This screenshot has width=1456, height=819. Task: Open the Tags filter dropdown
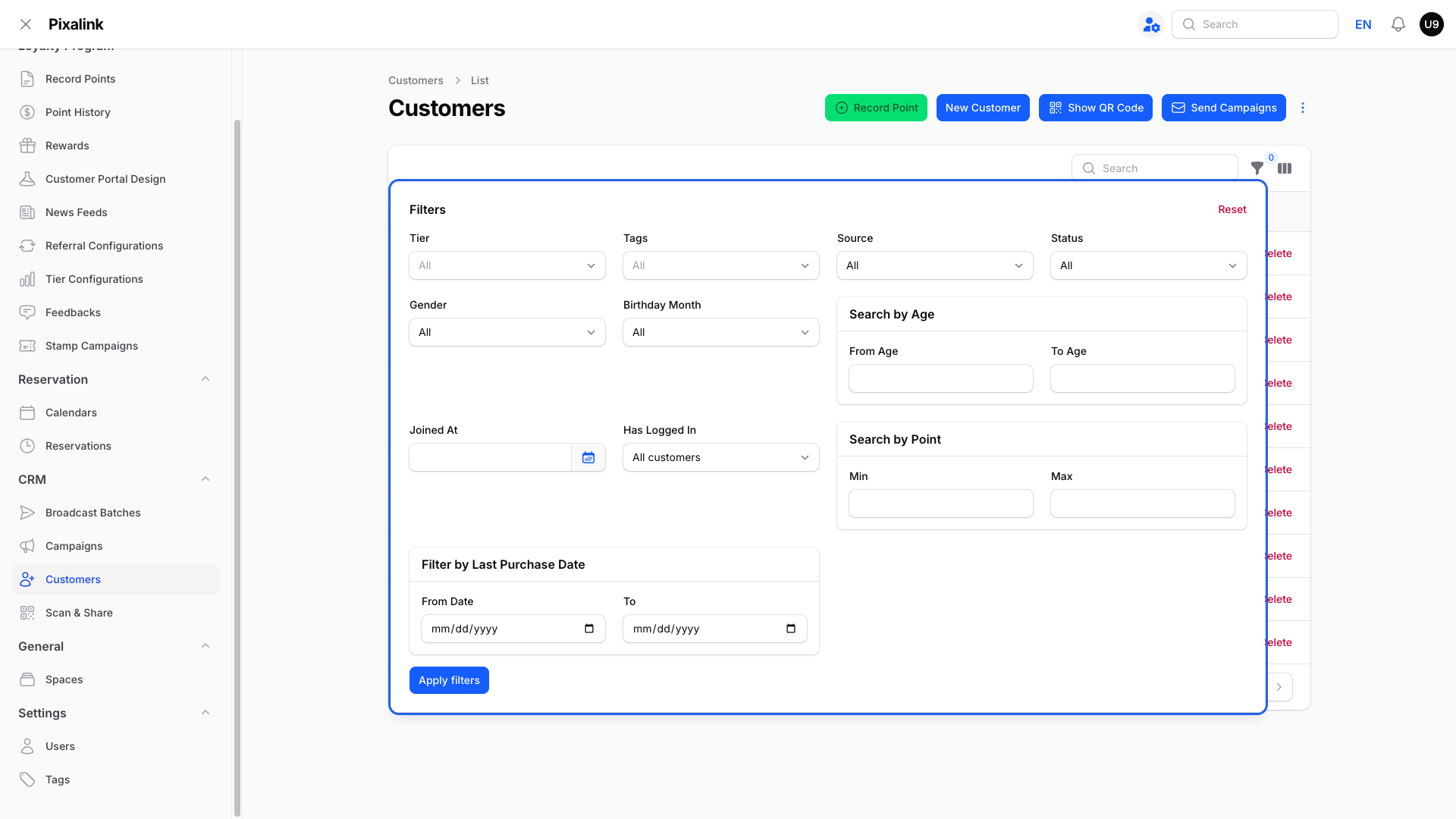click(x=721, y=265)
